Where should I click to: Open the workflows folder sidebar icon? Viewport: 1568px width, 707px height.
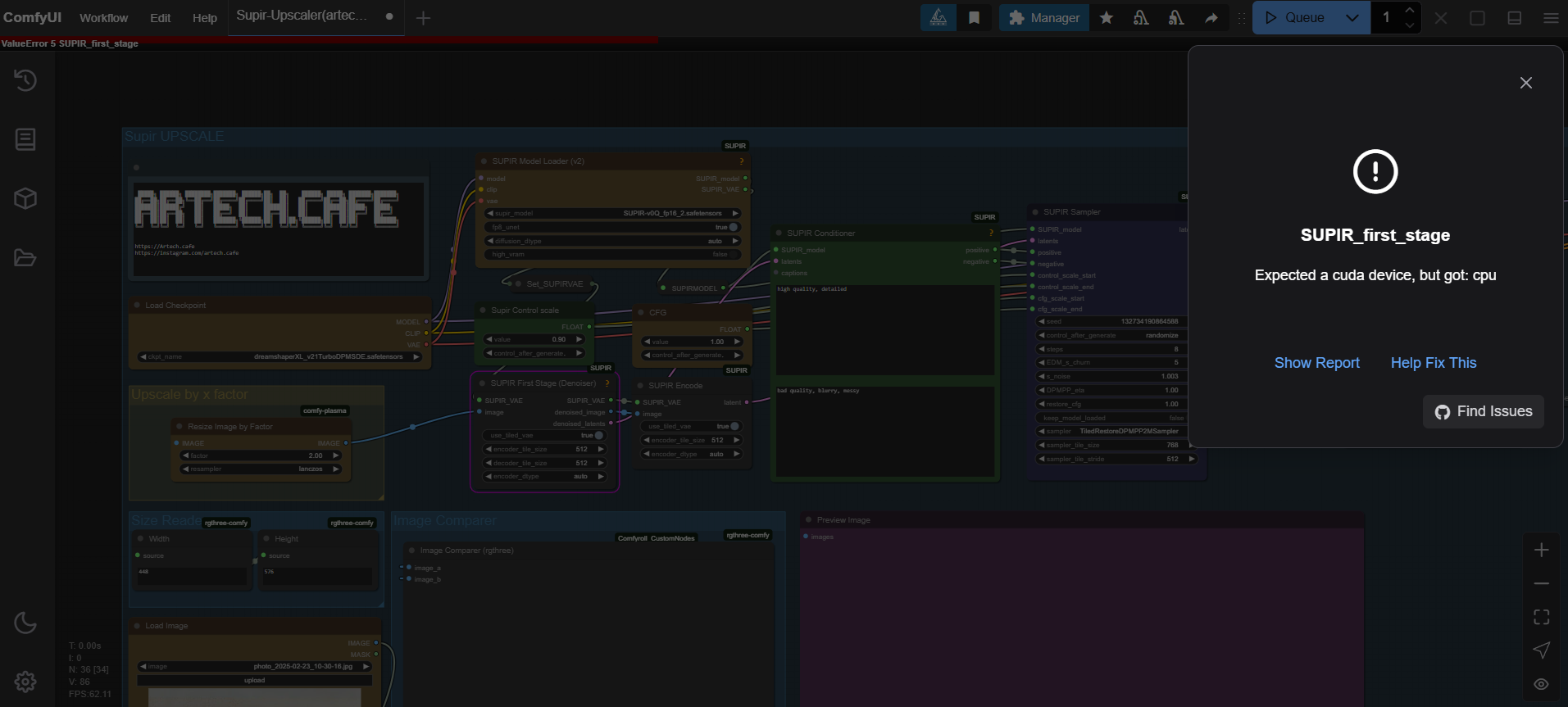25,258
